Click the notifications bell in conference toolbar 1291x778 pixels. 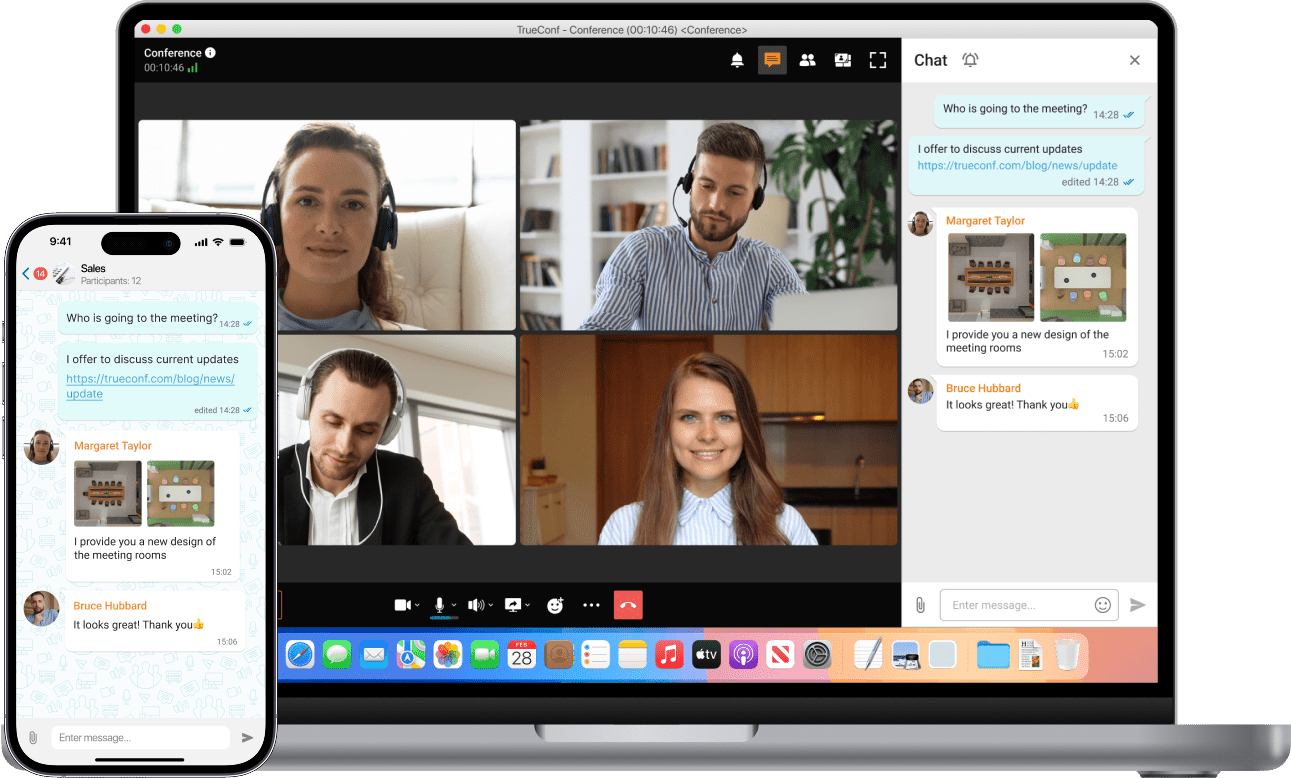point(737,60)
